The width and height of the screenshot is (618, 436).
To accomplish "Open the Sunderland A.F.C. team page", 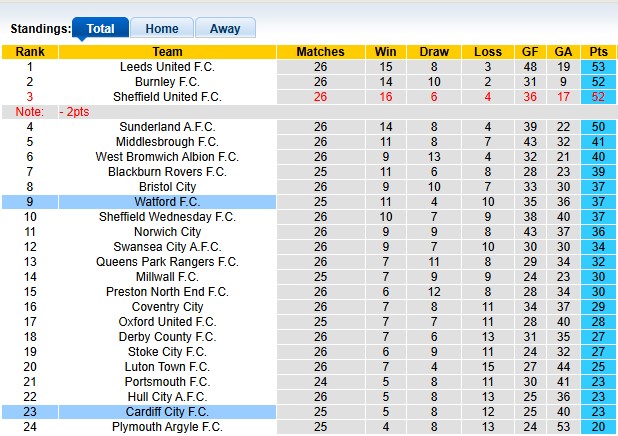I will [167, 127].
